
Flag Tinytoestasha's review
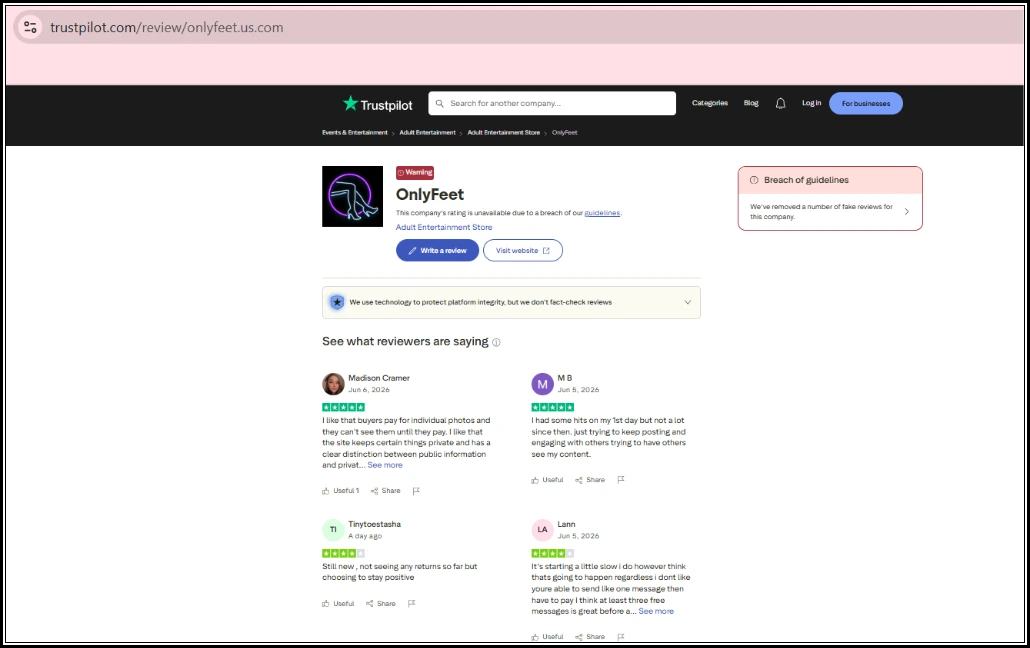point(411,603)
